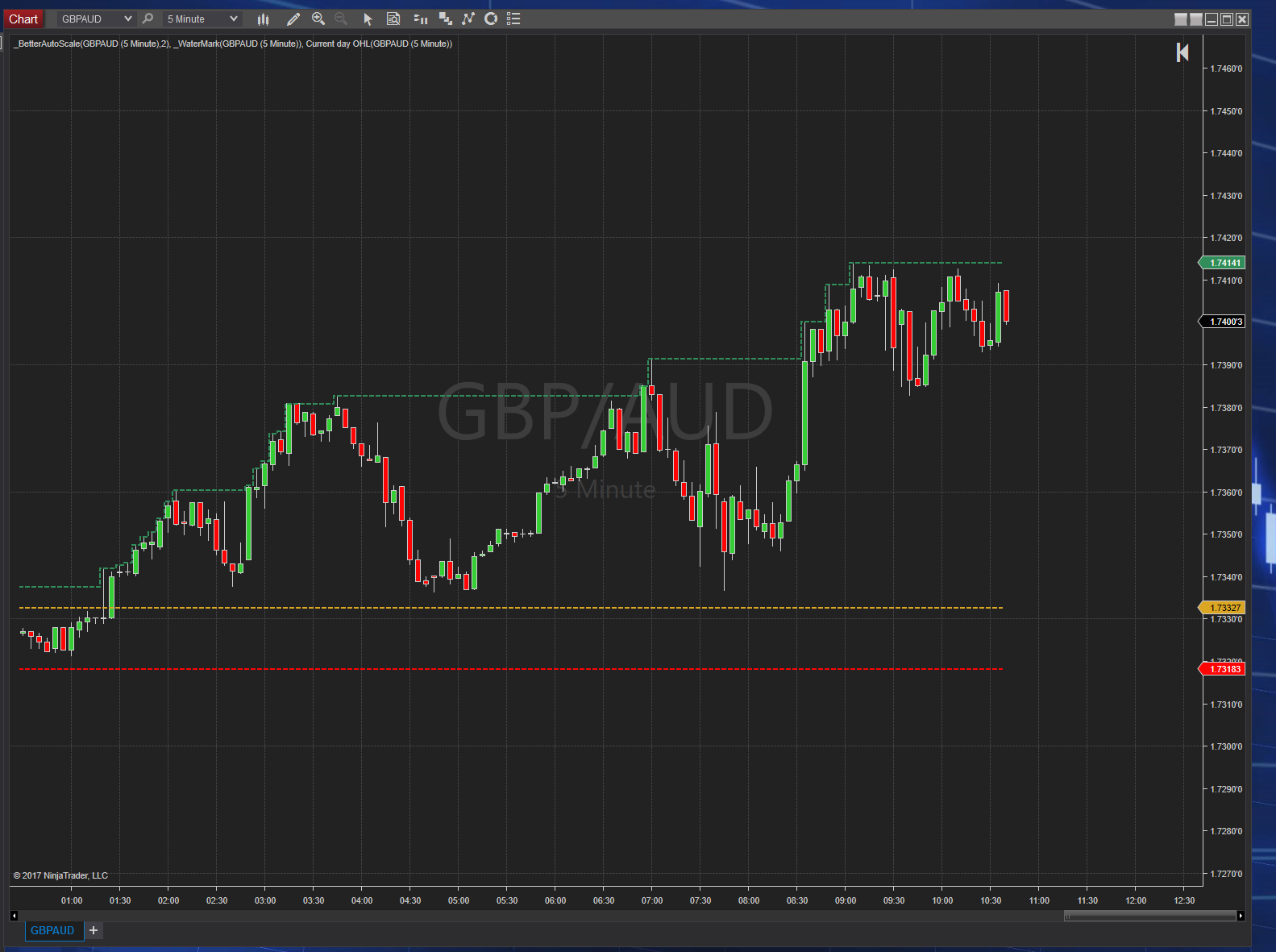This screenshot has height=952, width=1276.
Task: Click the Chart title label
Action: coord(23,19)
